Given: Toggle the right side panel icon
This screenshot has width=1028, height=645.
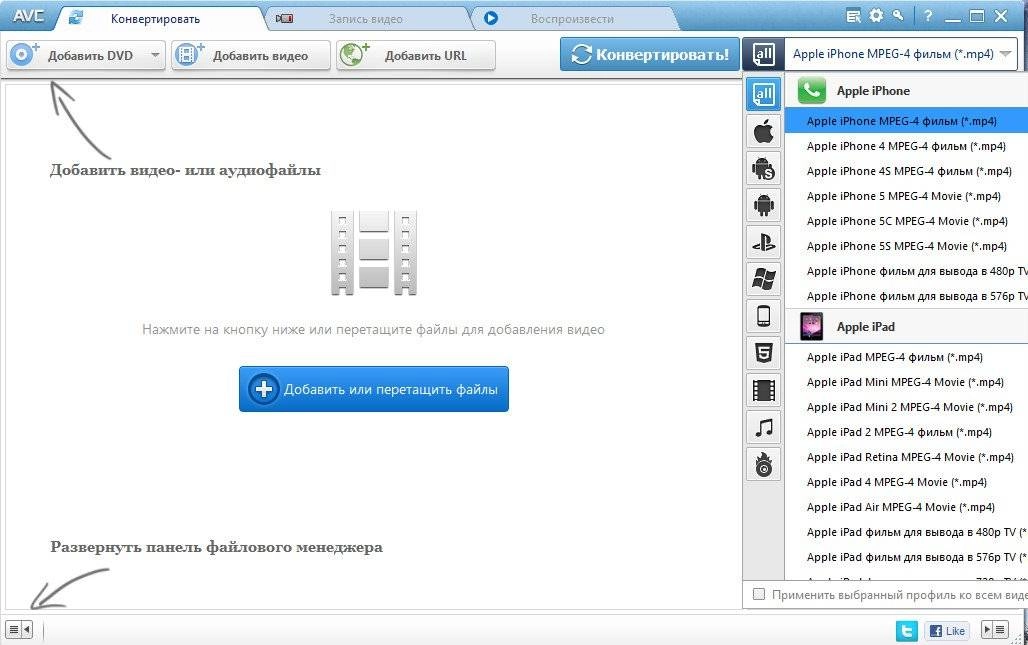Looking at the screenshot, I should click(x=995, y=630).
